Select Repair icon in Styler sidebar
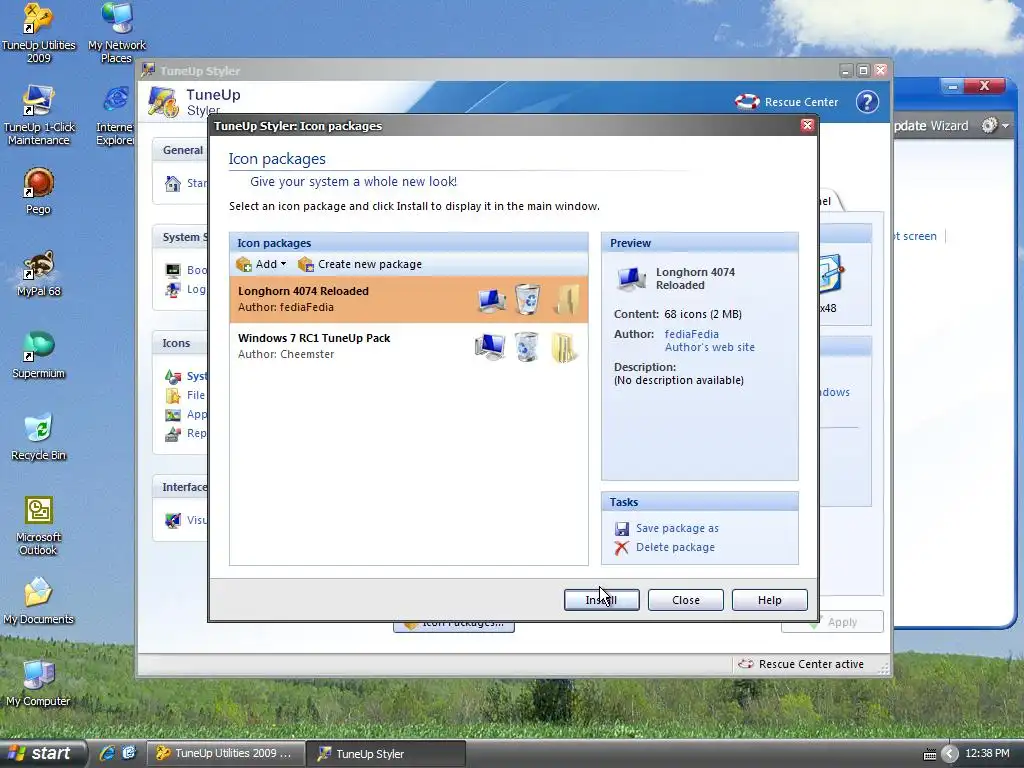Viewport: 1024px width, 768px height. pos(173,434)
